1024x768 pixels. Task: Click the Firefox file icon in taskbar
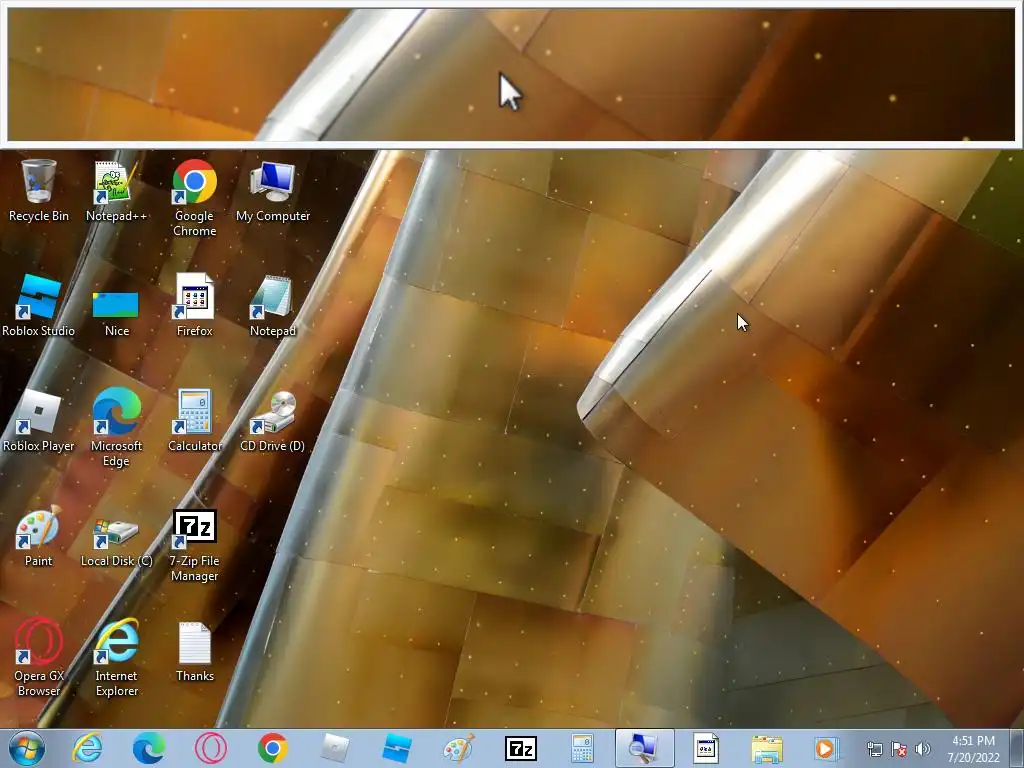tap(706, 748)
